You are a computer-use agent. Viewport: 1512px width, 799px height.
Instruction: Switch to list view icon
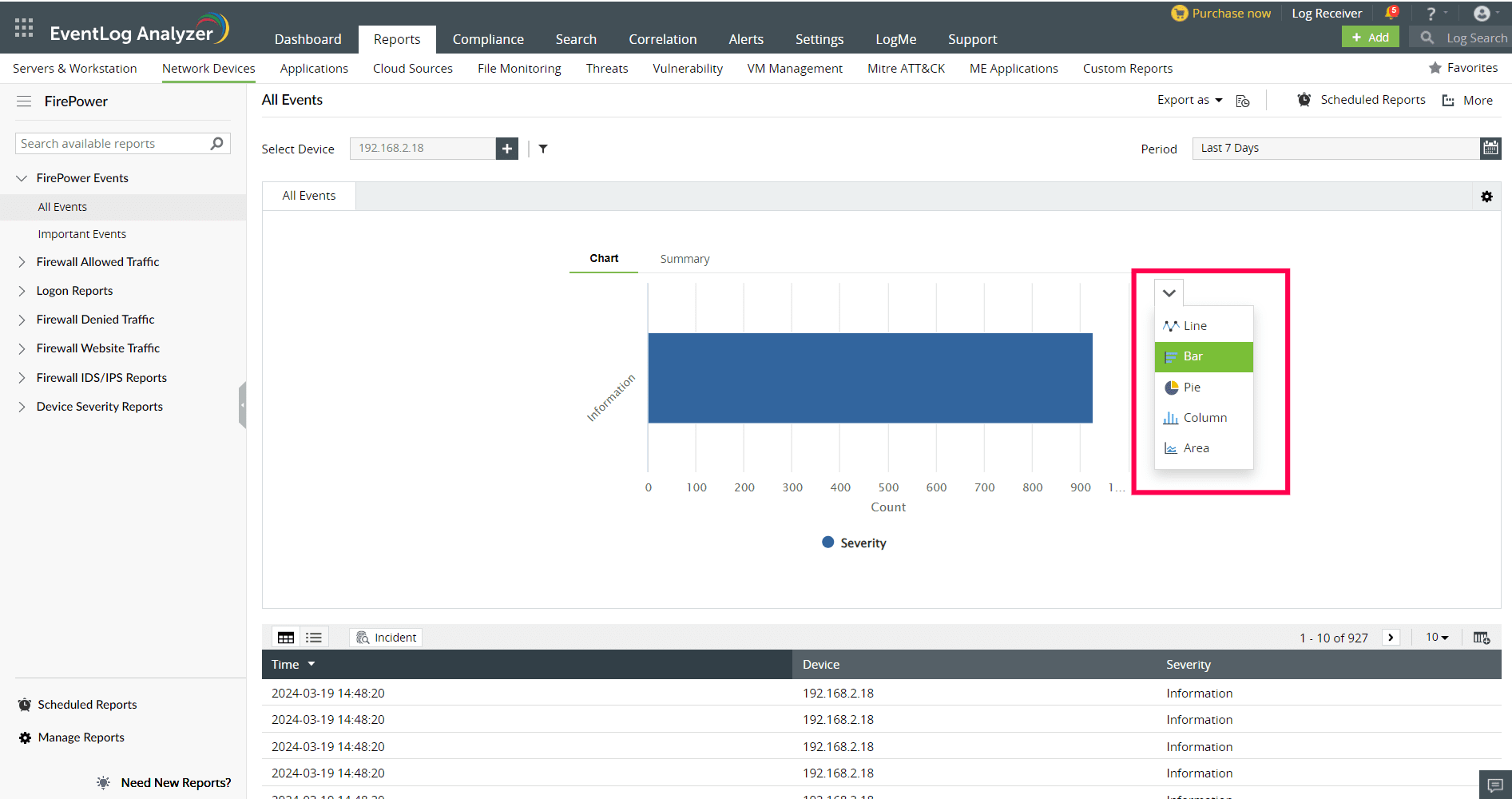pyautogui.click(x=314, y=638)
